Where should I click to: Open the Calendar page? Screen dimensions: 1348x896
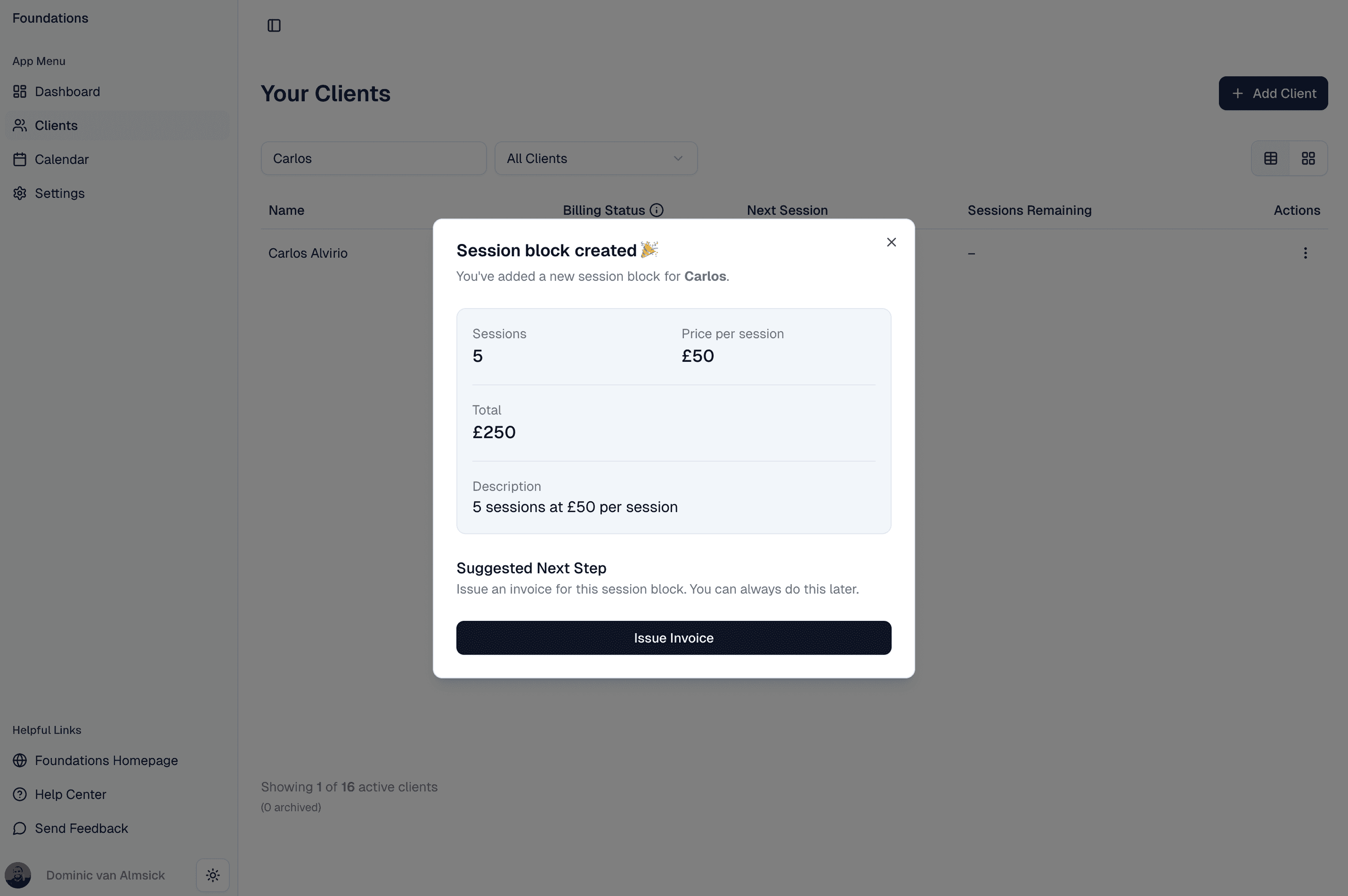pos(61,159)
